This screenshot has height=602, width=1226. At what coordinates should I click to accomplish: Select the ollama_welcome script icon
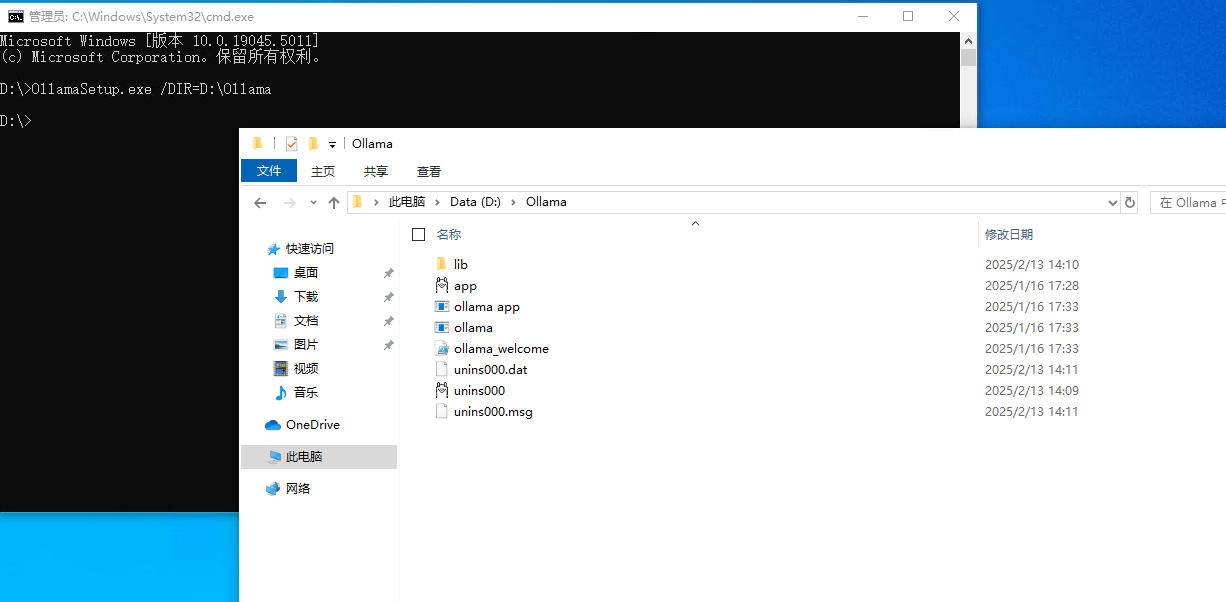tap(442, 348)
